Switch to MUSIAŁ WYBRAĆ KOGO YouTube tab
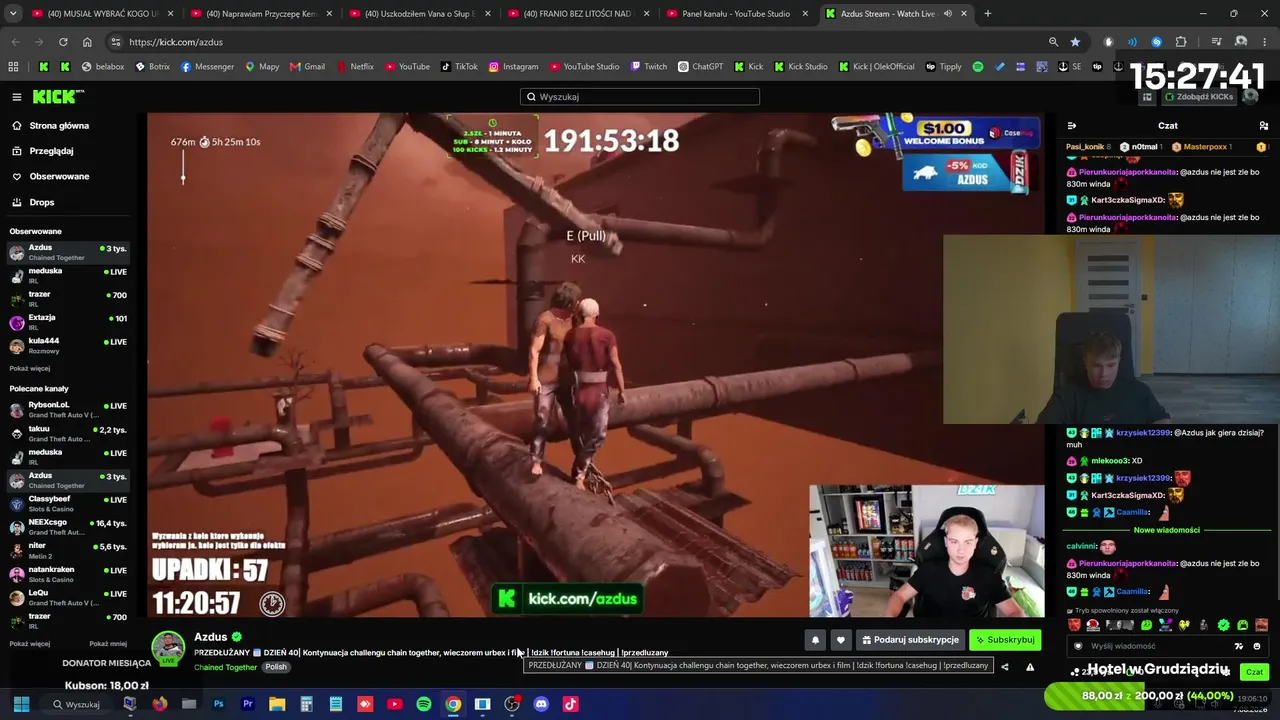The height and width of the screenshot is (720, 1280). pos(101,14)
